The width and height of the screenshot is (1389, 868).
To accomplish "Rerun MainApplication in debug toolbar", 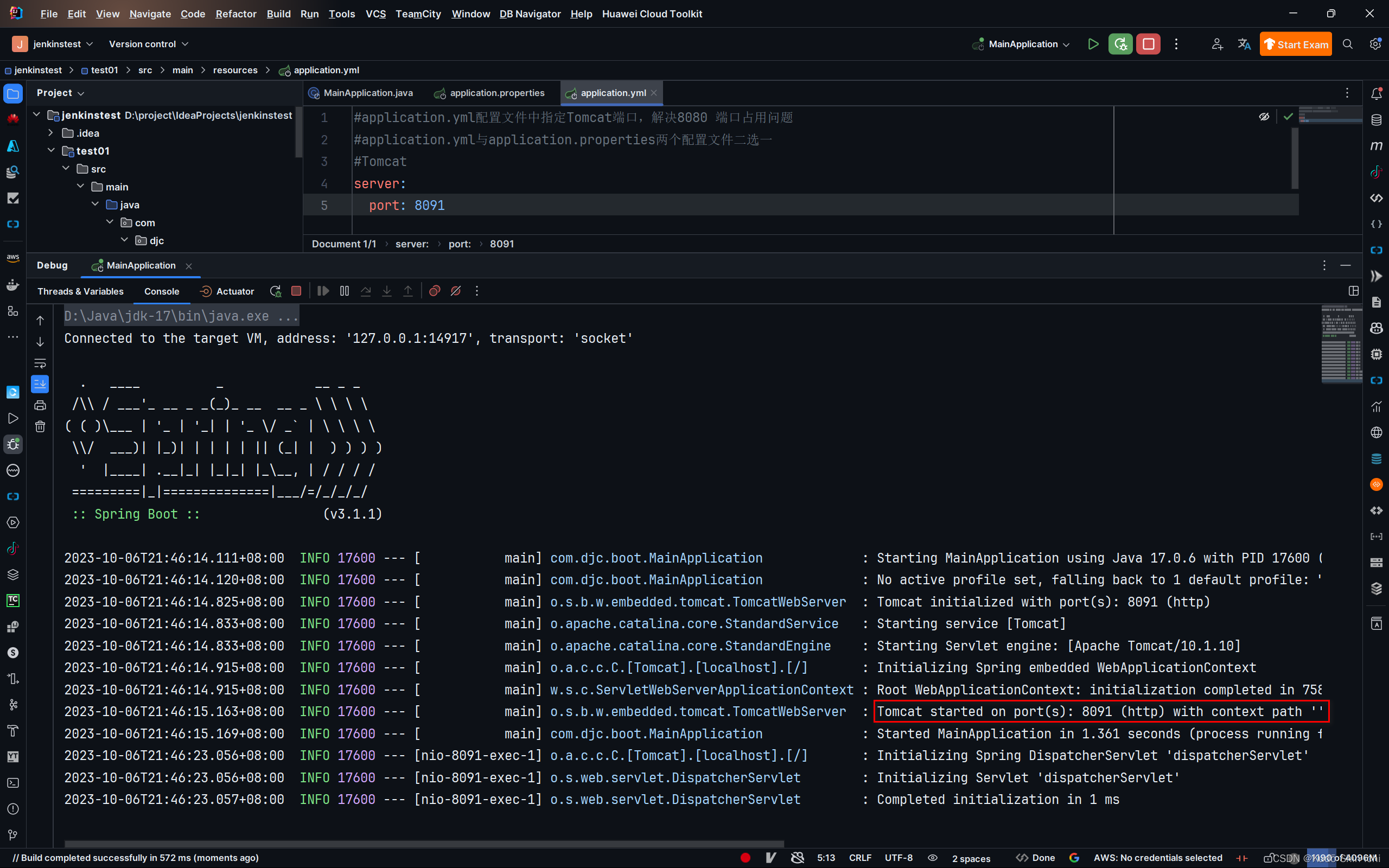I will 276,291.
